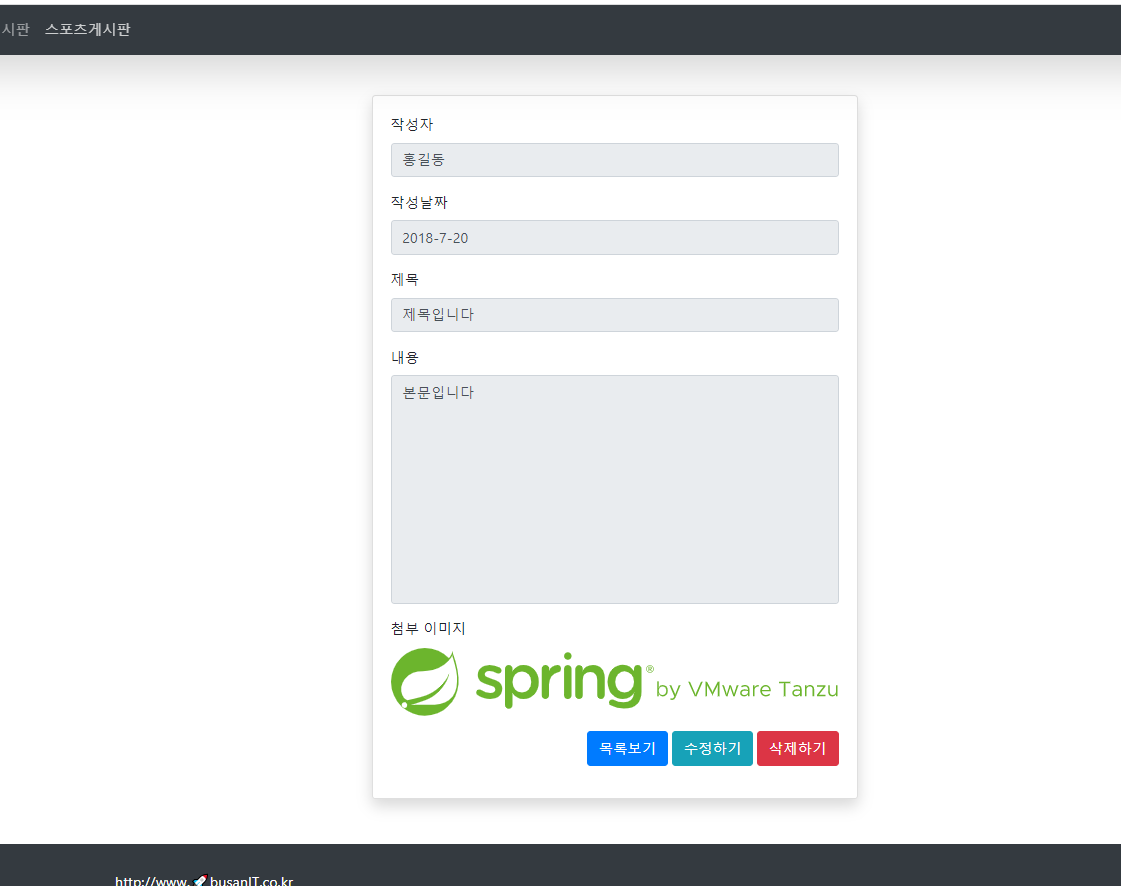This screenshot has height=886, width=1121.
Task: Click the red 삭제하기 button
Action: click(x=797, y=748)
